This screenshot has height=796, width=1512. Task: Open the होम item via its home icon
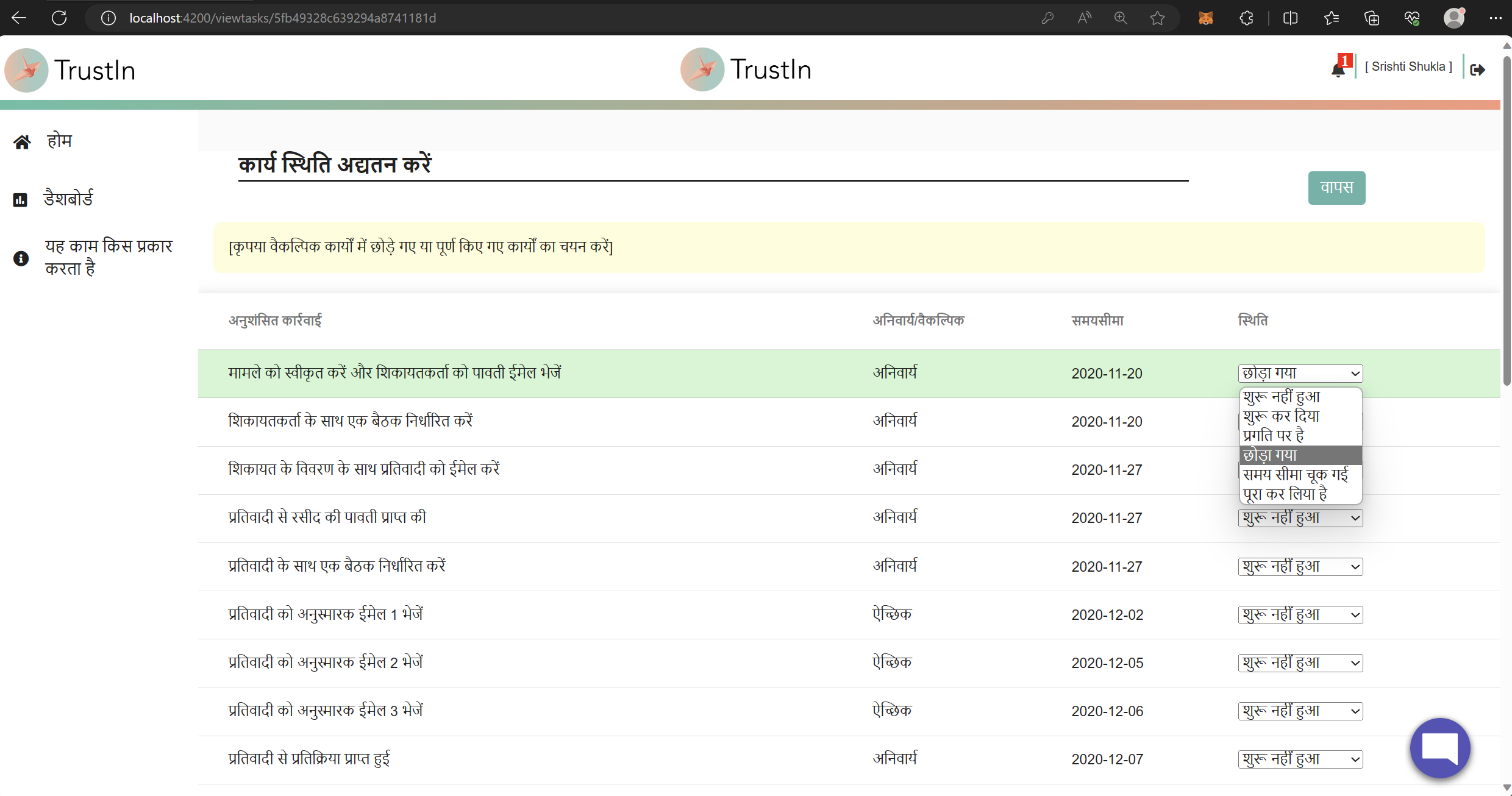tap(22, 141)
